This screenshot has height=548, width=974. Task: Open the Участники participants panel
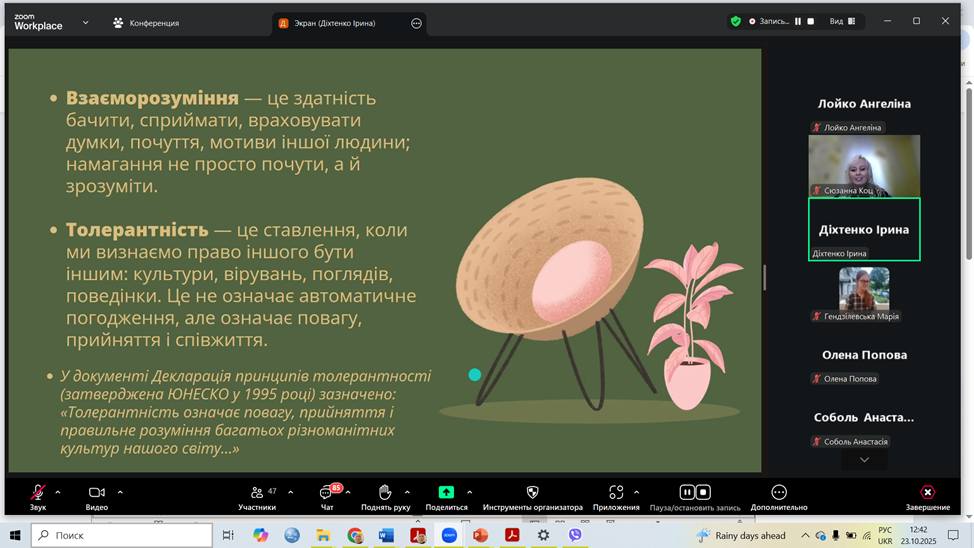click(x=257, y=493)
